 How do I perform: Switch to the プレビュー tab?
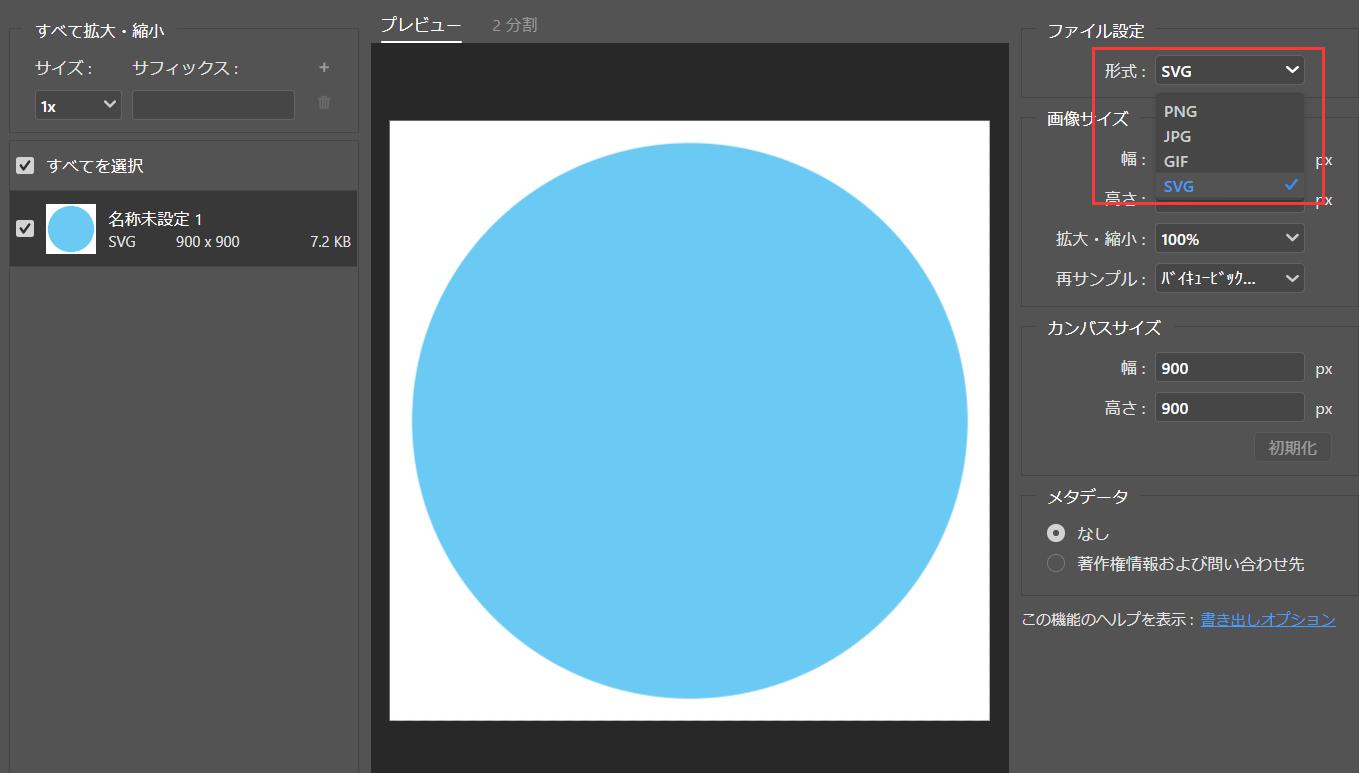421,25
